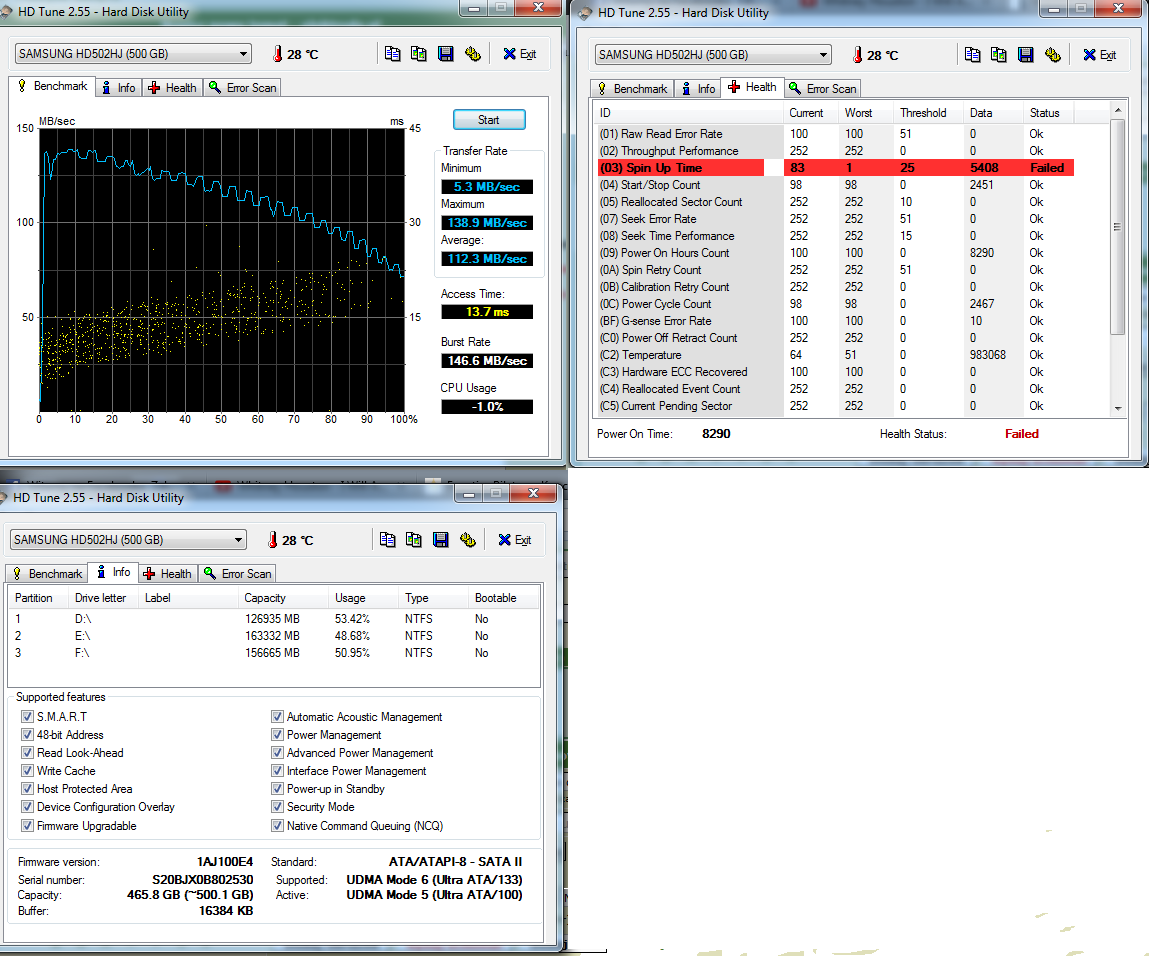The height and width of the screenshot is (956, 1149).
Task: Start the benchmark test
Action: pos(489,120)
